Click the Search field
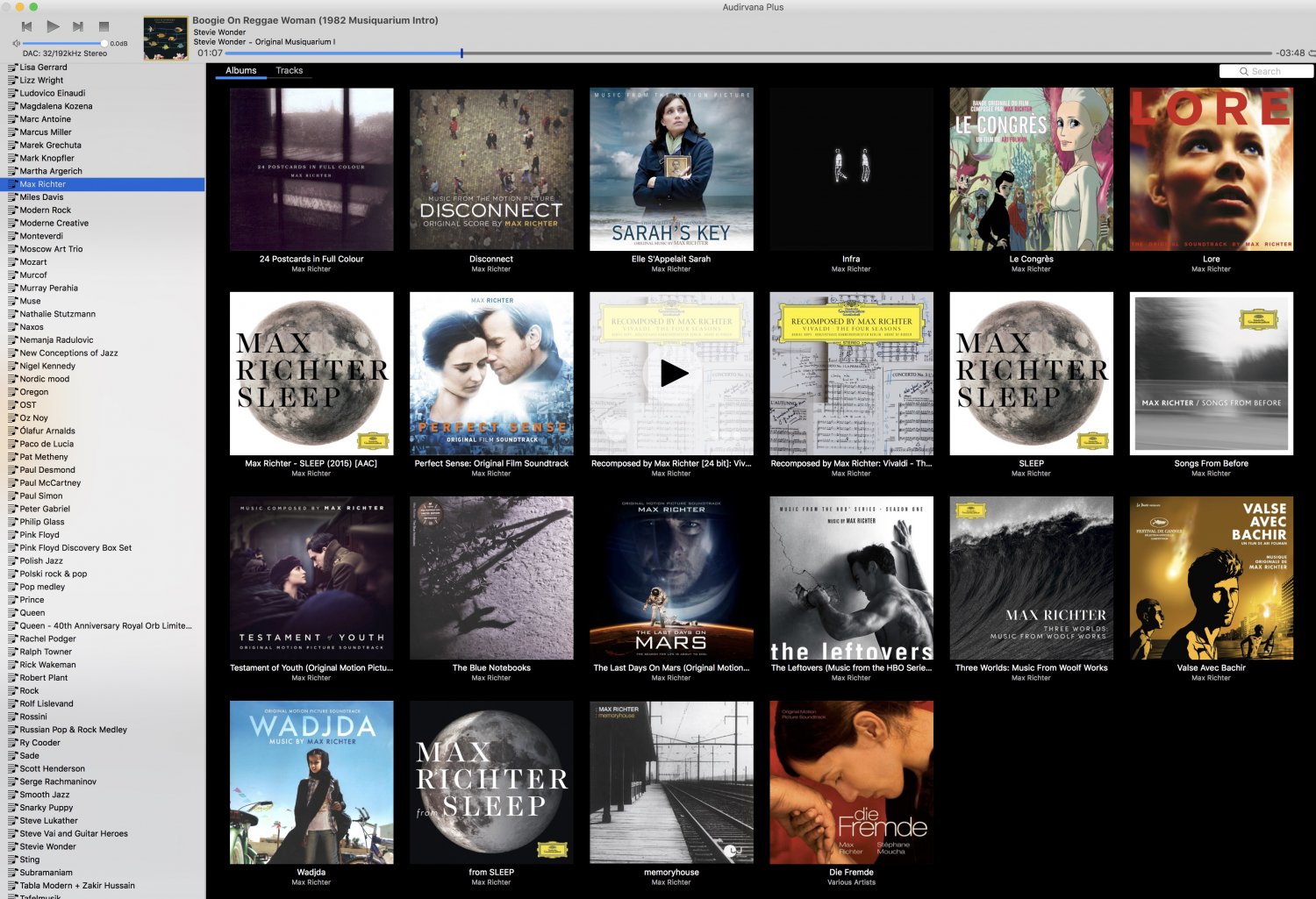 click(1266, 72)
